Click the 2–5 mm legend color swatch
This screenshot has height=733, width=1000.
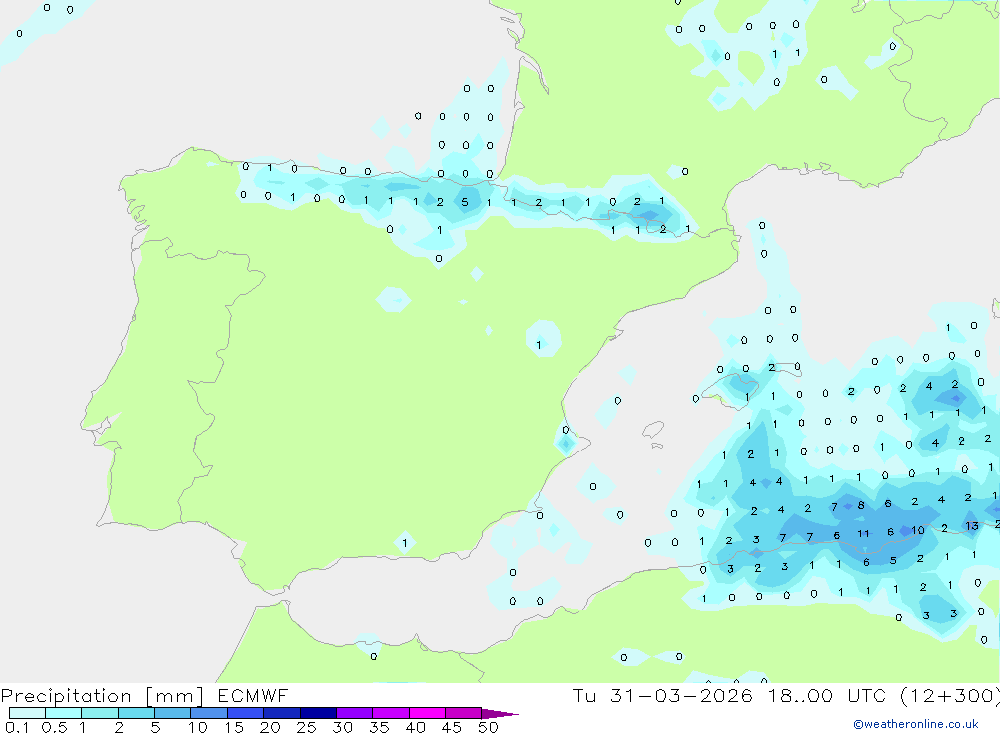pyautogui.click(x=136, y=713)
